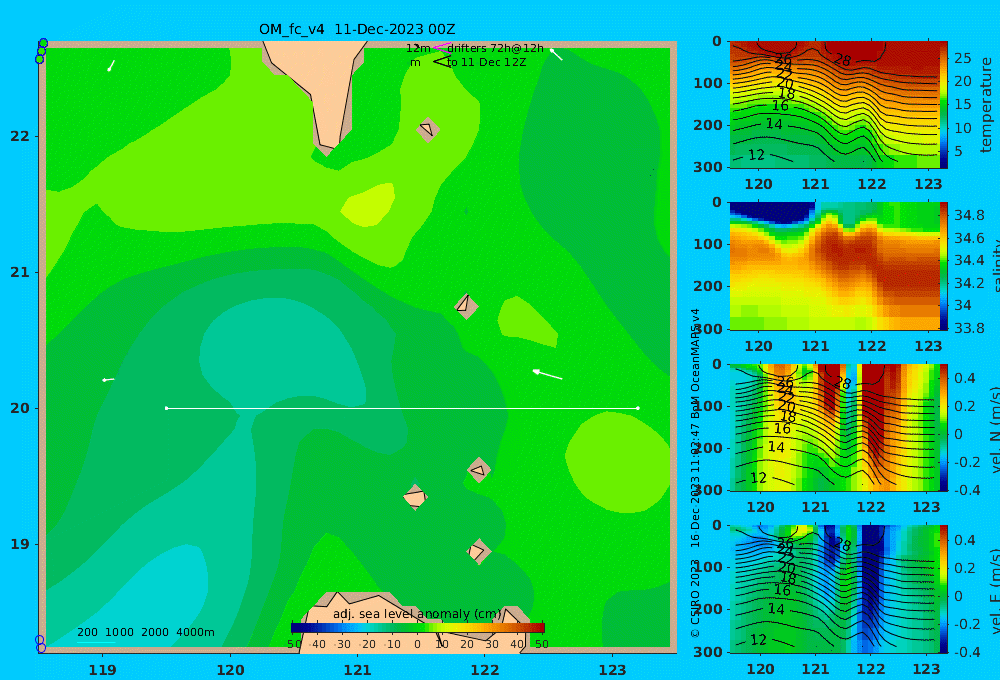Click the vel. E panel color bar

(944, 589)
